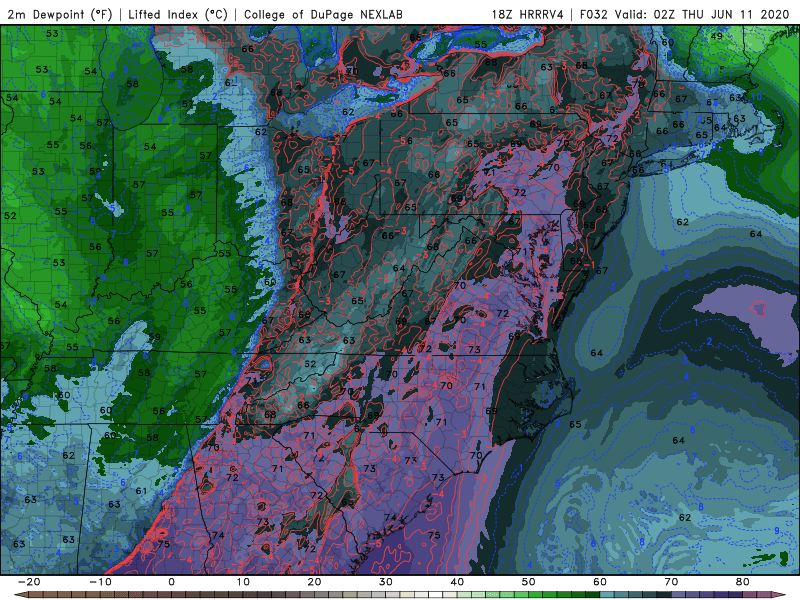Pick the purple colorbar segment above 70
The image size is (800, 600).
(679, 595)
